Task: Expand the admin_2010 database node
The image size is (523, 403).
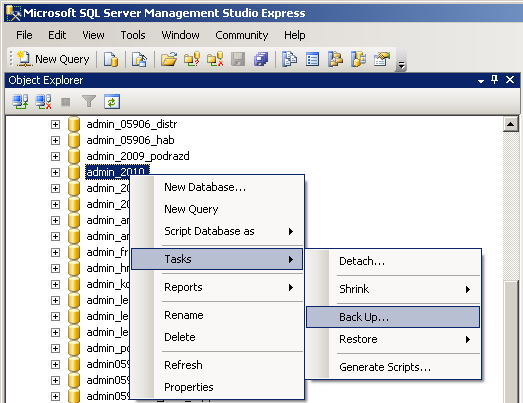Action: point(55,172)
